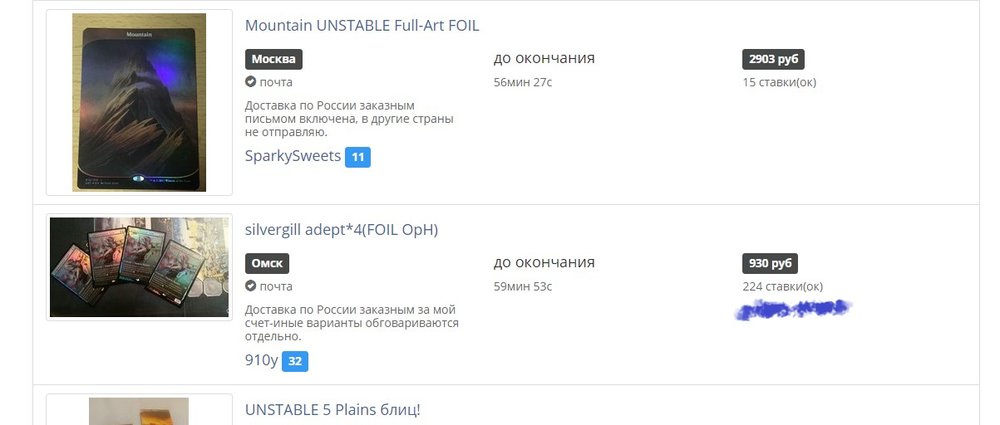Click the 910y rating badge 32
Image resolution: width=1000 pixels, height=425 pixels.
[295, 361]
